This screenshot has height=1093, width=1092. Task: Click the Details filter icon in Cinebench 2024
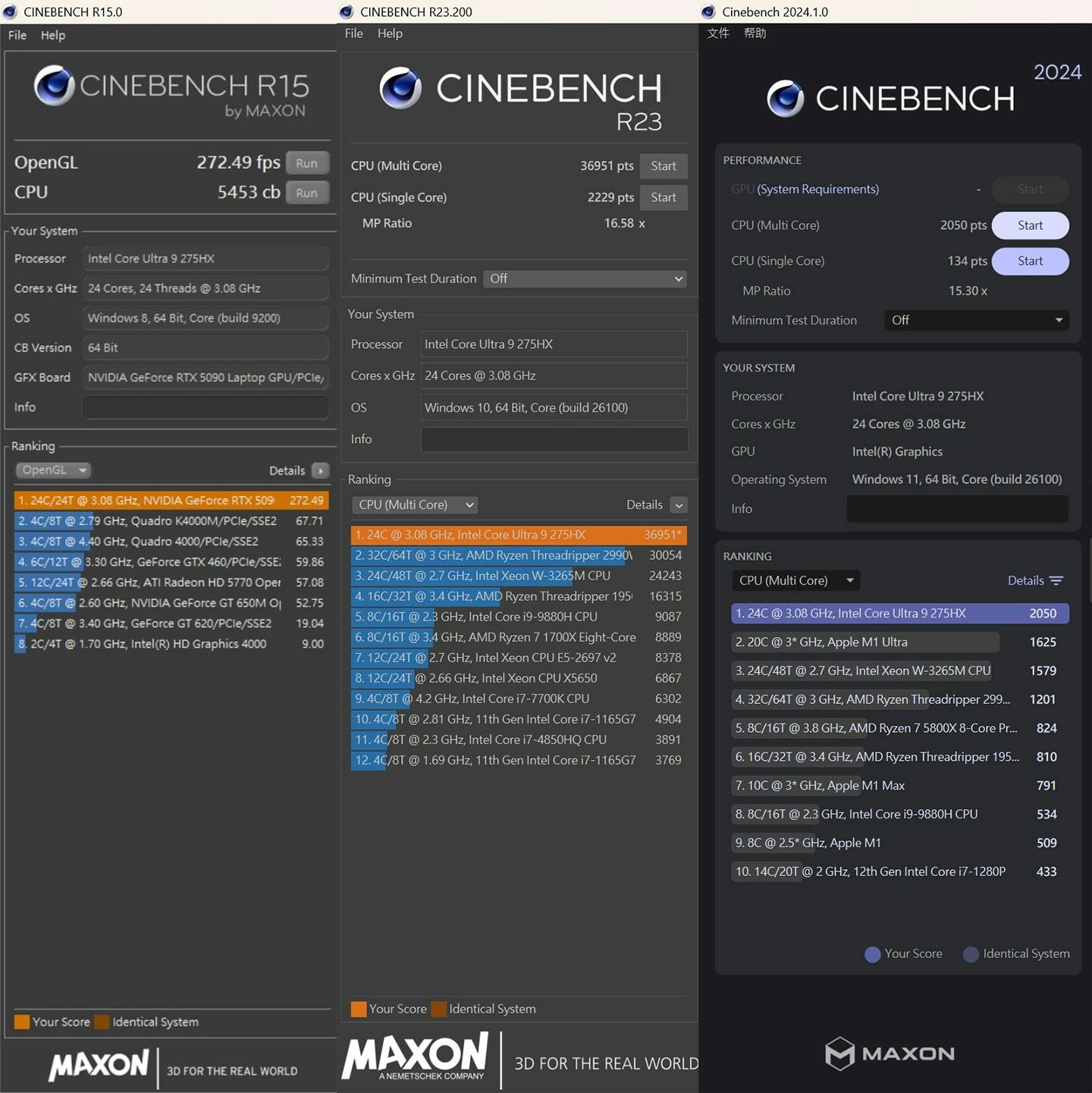click(1056, 581)
